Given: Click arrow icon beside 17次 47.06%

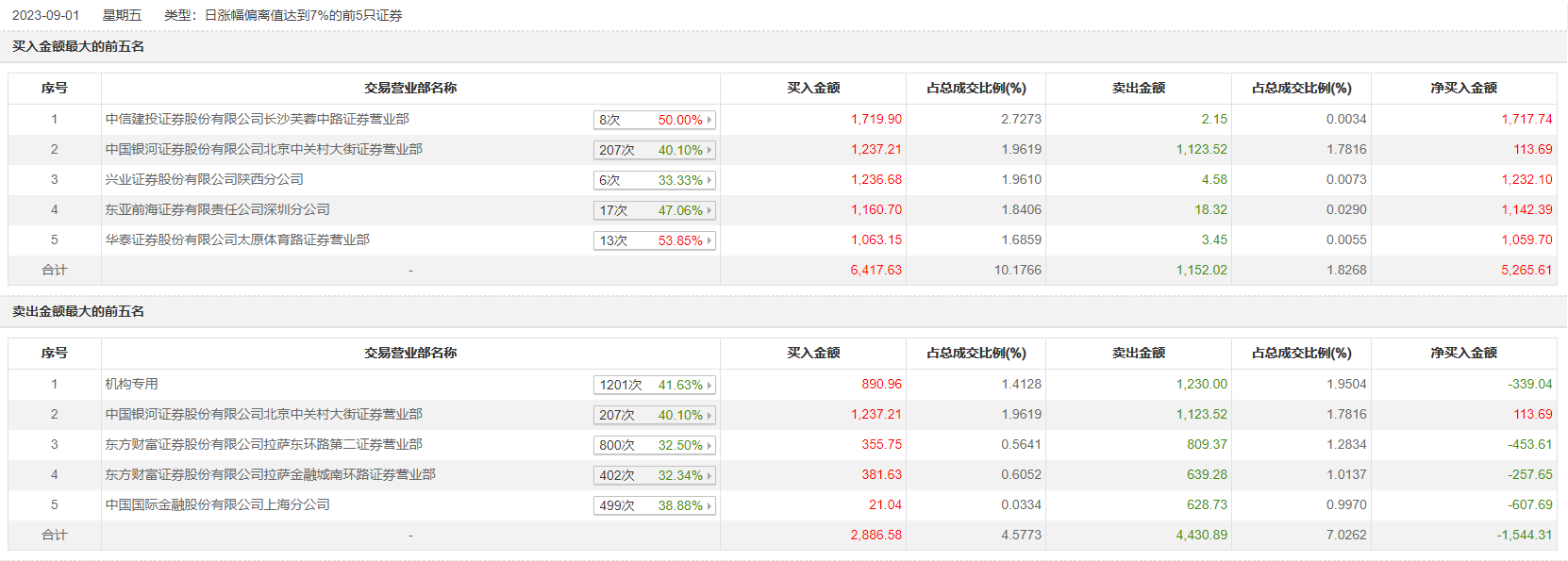Looking at the screenshot, I should click(x=709, y=210).
